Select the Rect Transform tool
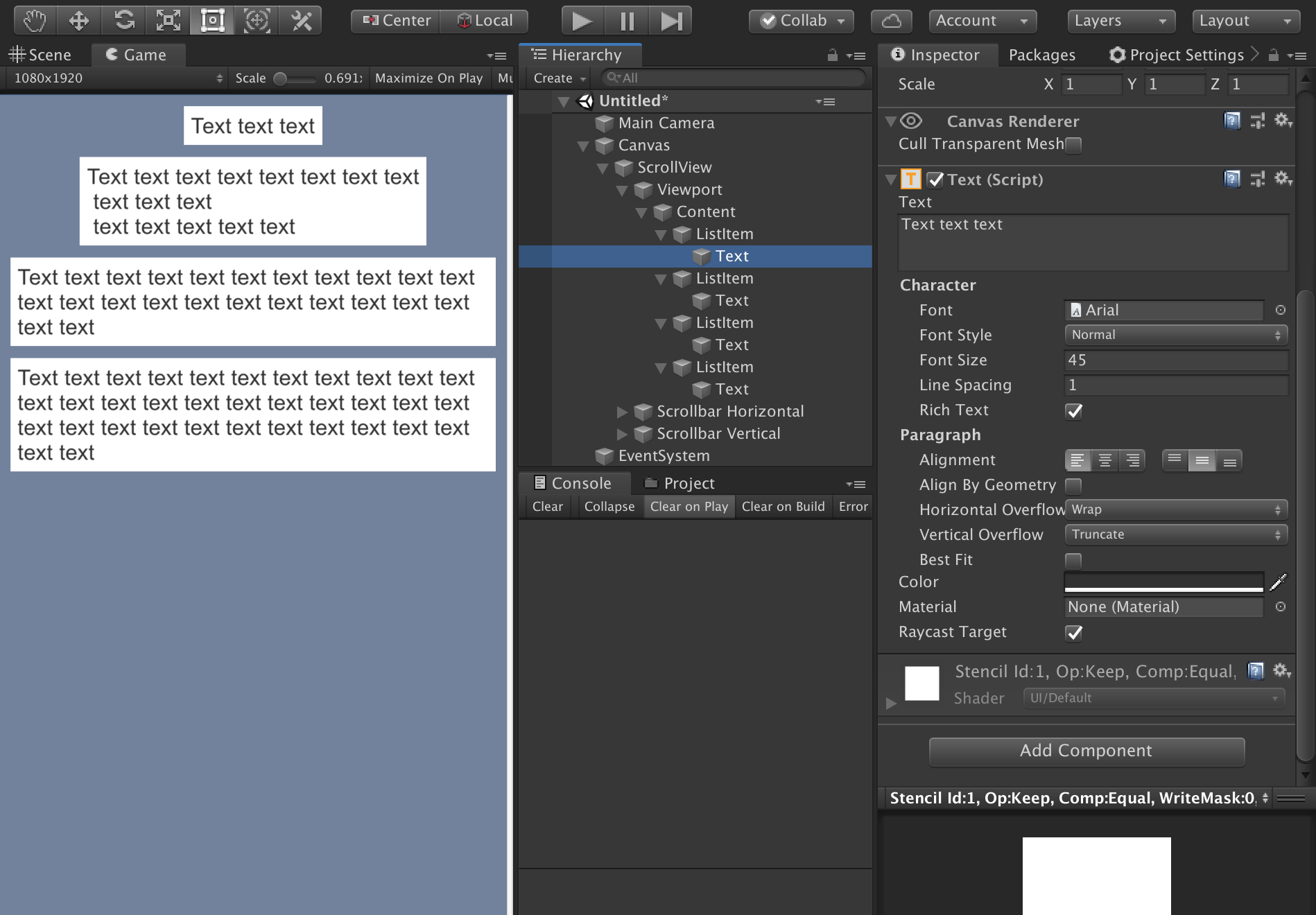 (x=212, y=21)
